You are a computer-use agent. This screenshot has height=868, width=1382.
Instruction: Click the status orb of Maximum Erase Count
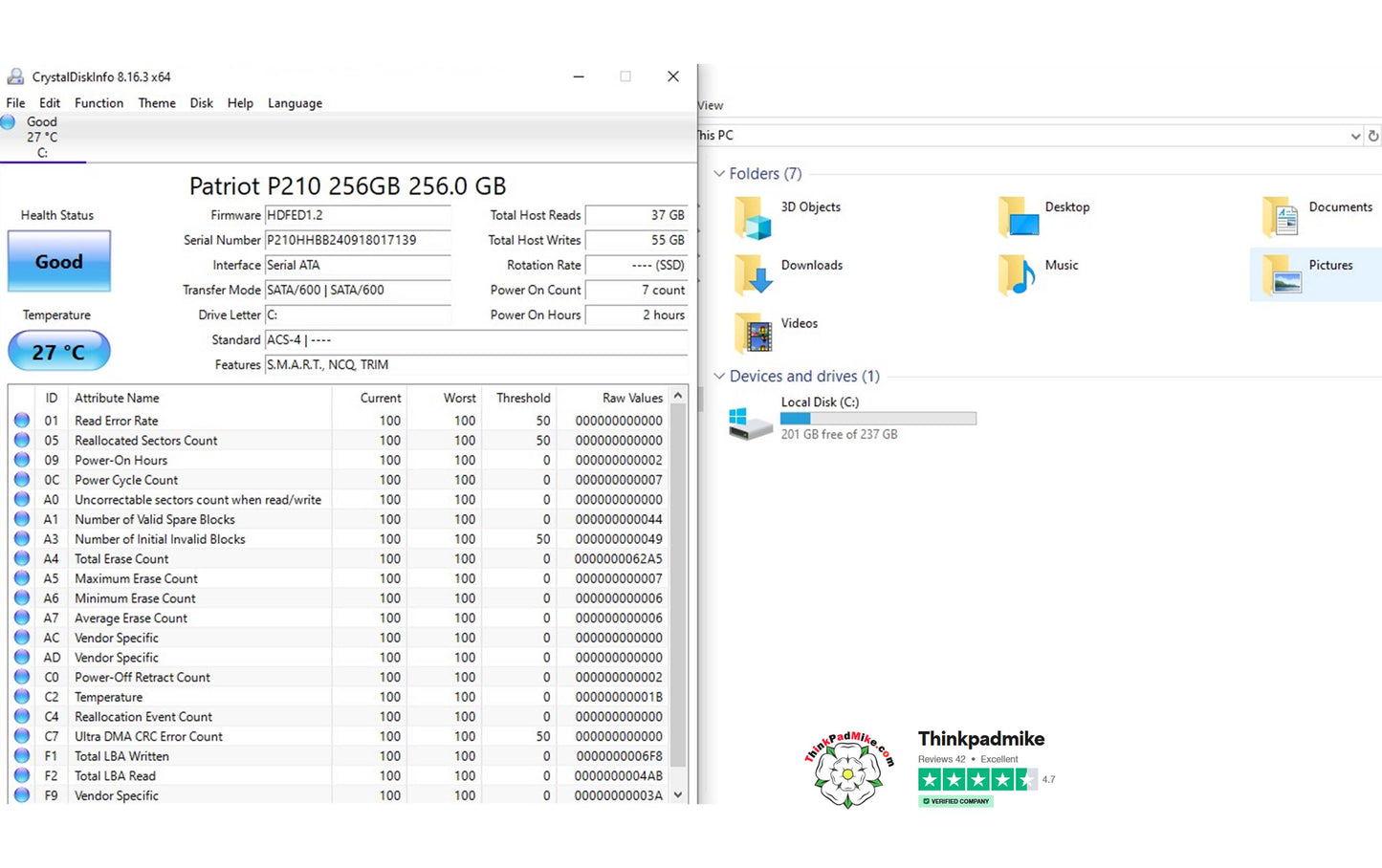tap(22, 578)
